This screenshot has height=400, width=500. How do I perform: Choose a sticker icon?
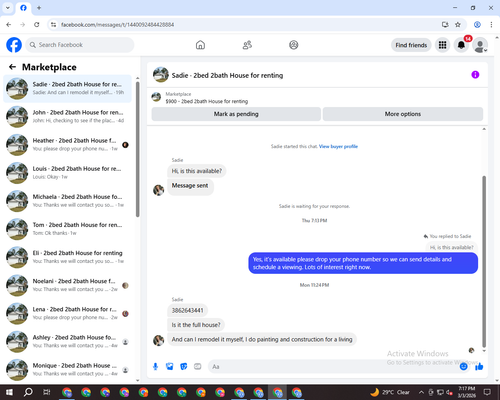[184, 367]
